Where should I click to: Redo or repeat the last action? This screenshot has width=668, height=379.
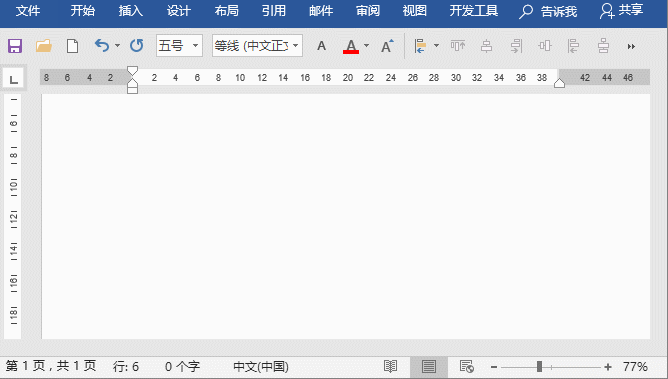(x=136, y=46)
